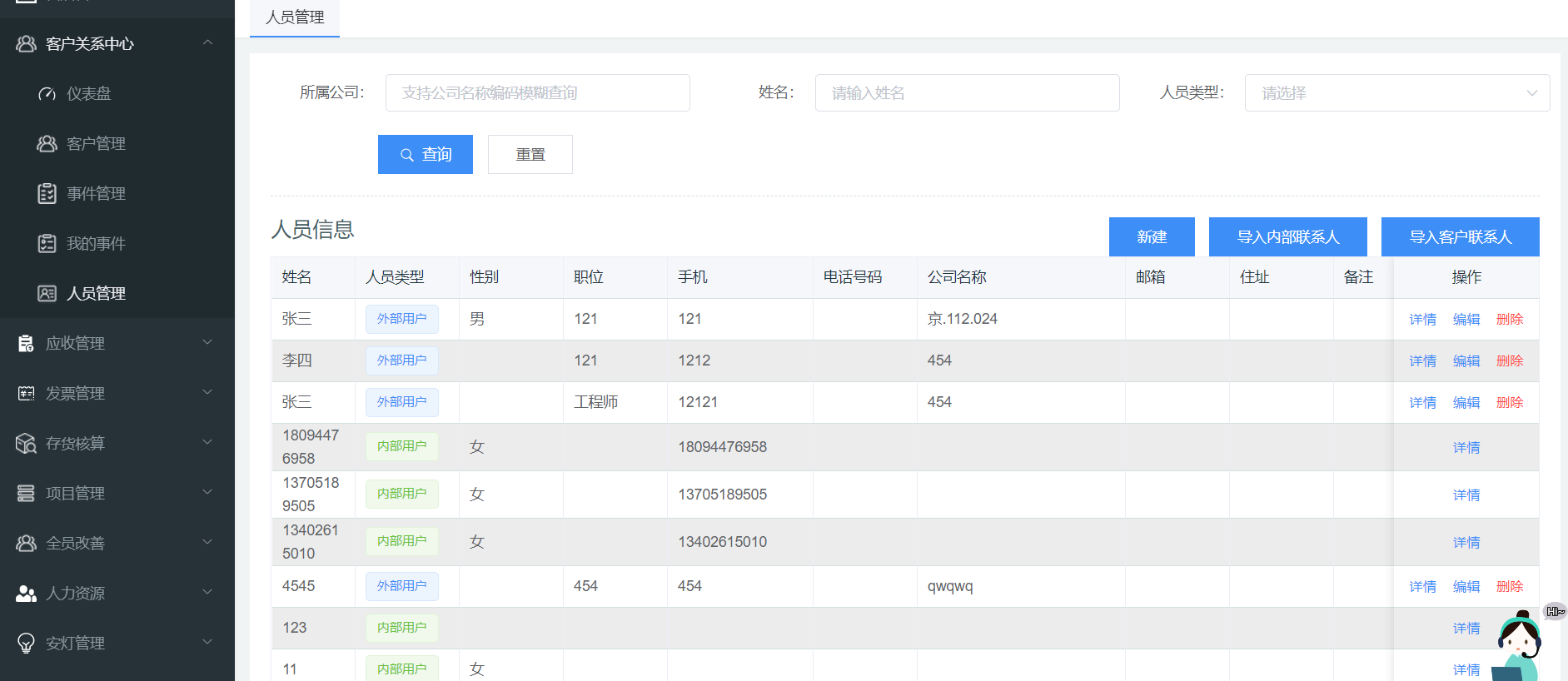Click the 应收管理 document icon
The height and width of the screenshot is (681, 1568).
(x=27, y=343)
